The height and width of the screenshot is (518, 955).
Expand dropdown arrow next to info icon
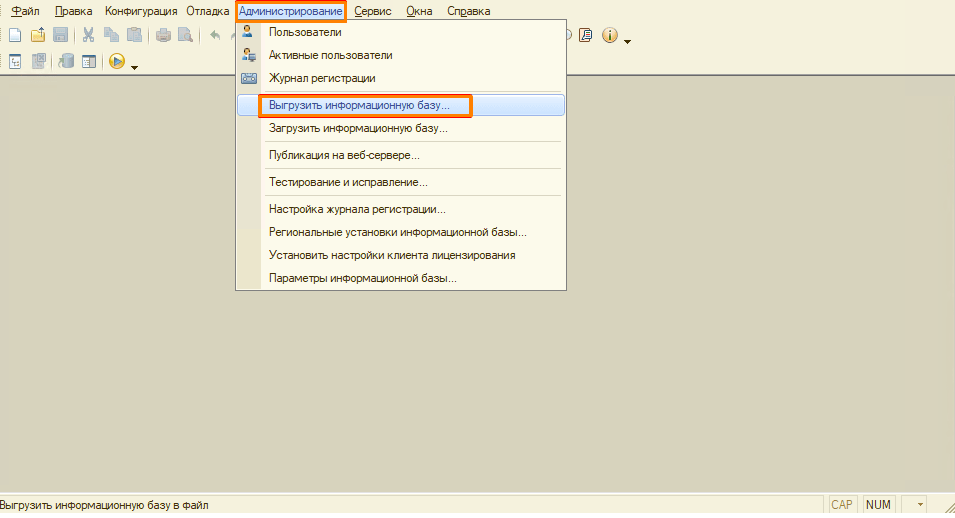tap(627, 41)
